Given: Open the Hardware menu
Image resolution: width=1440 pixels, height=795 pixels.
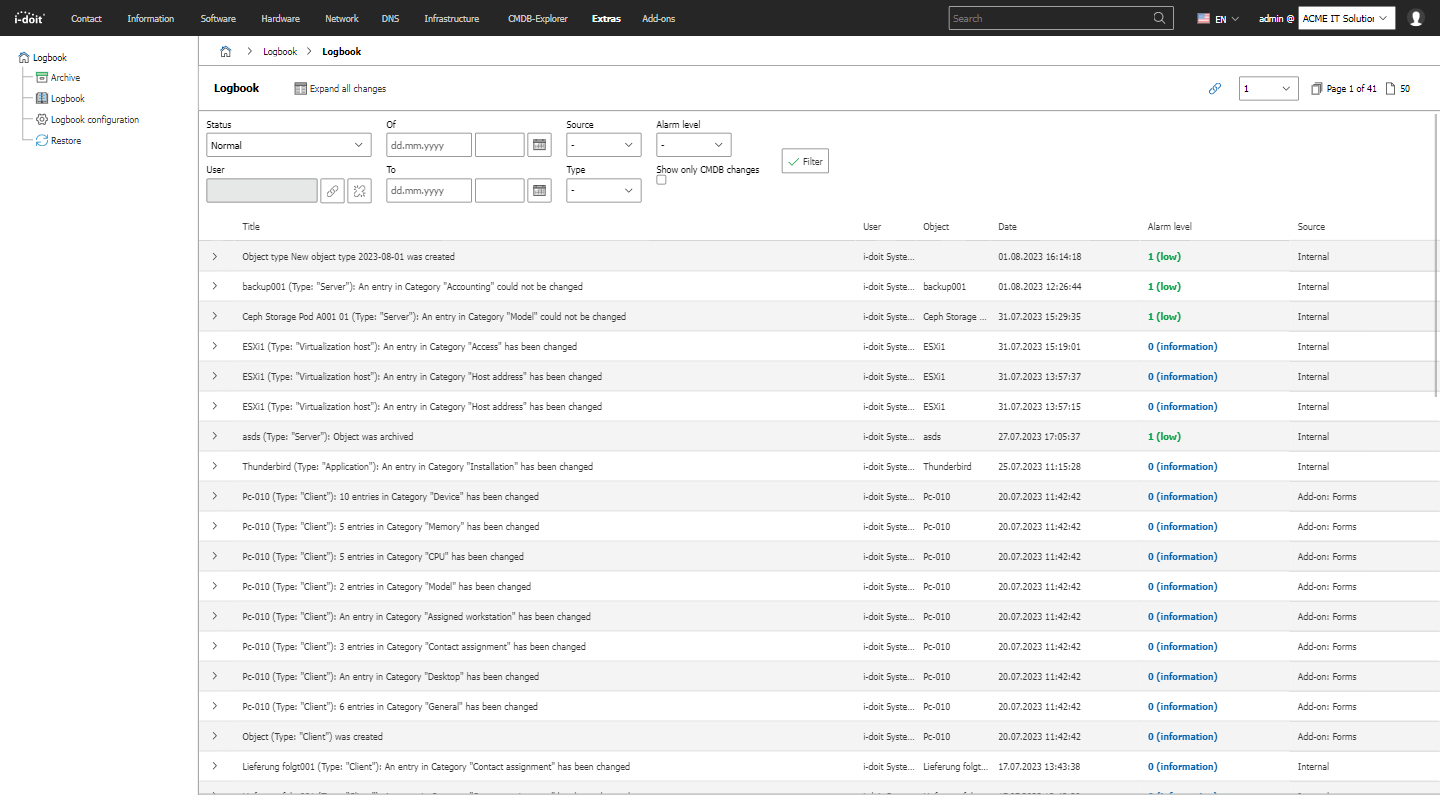Looking at the screenshot, I should click(280, 18).
